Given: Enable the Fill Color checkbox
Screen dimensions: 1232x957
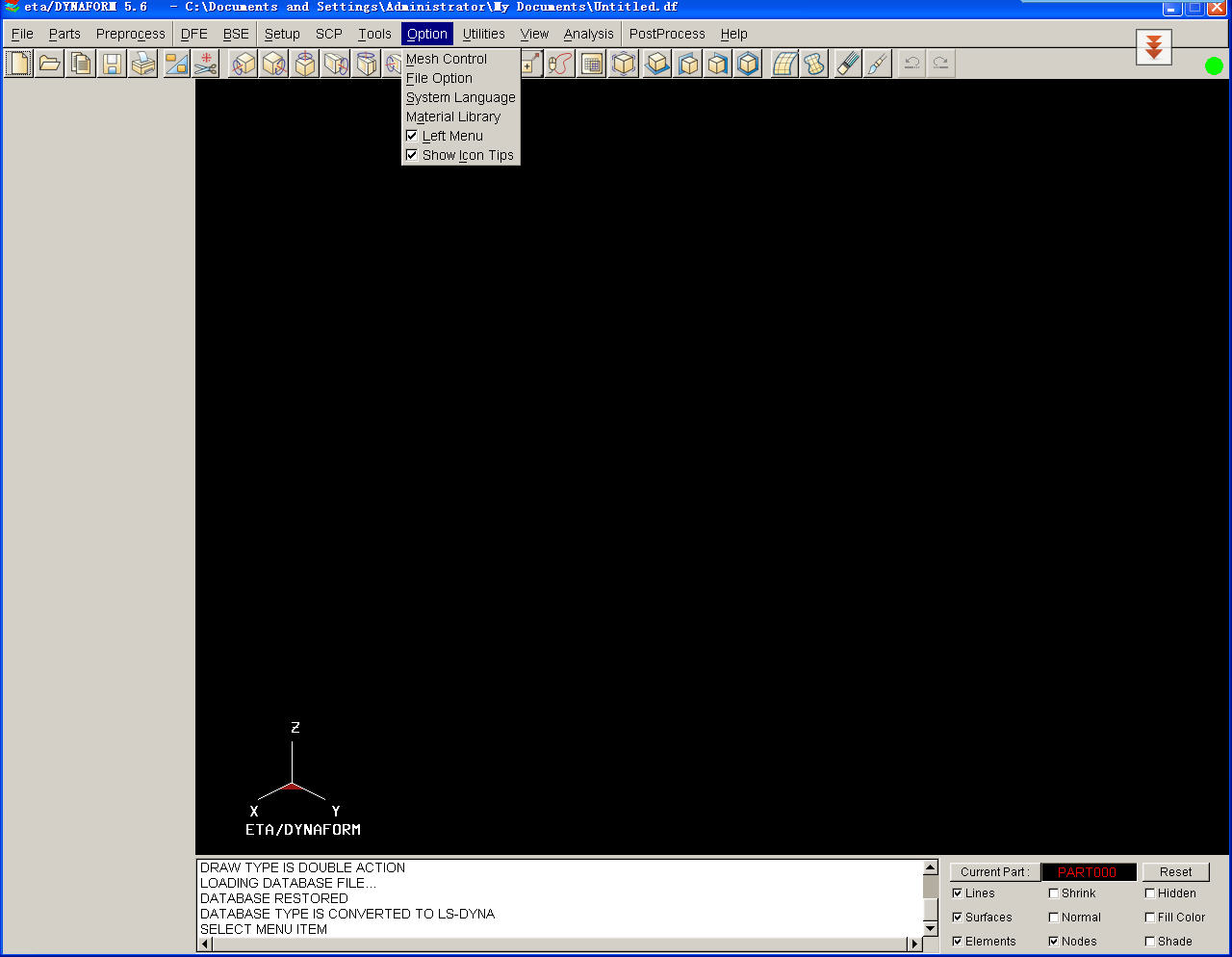Looking at the screenshot, I should (1150, 918).
